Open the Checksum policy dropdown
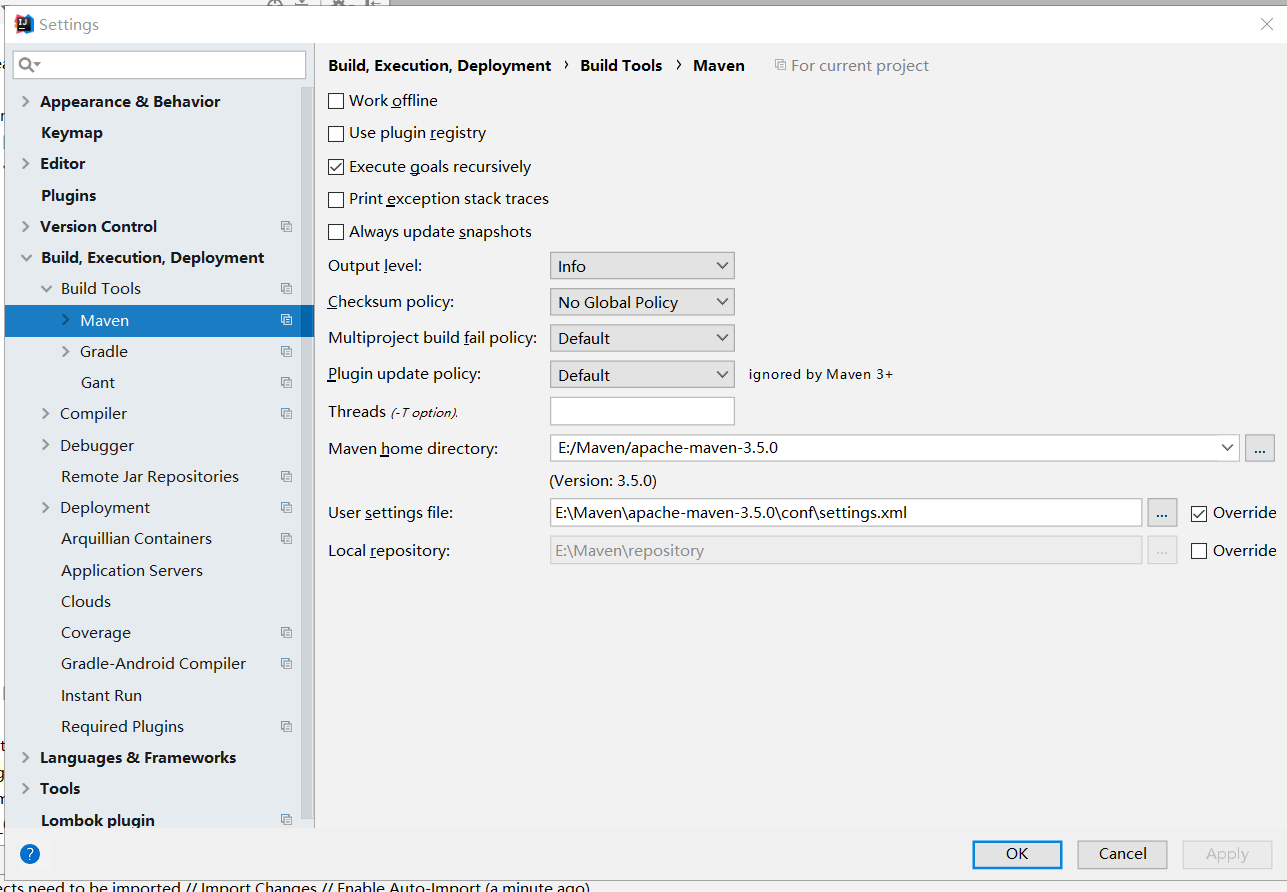 click(x=642, y=302)
